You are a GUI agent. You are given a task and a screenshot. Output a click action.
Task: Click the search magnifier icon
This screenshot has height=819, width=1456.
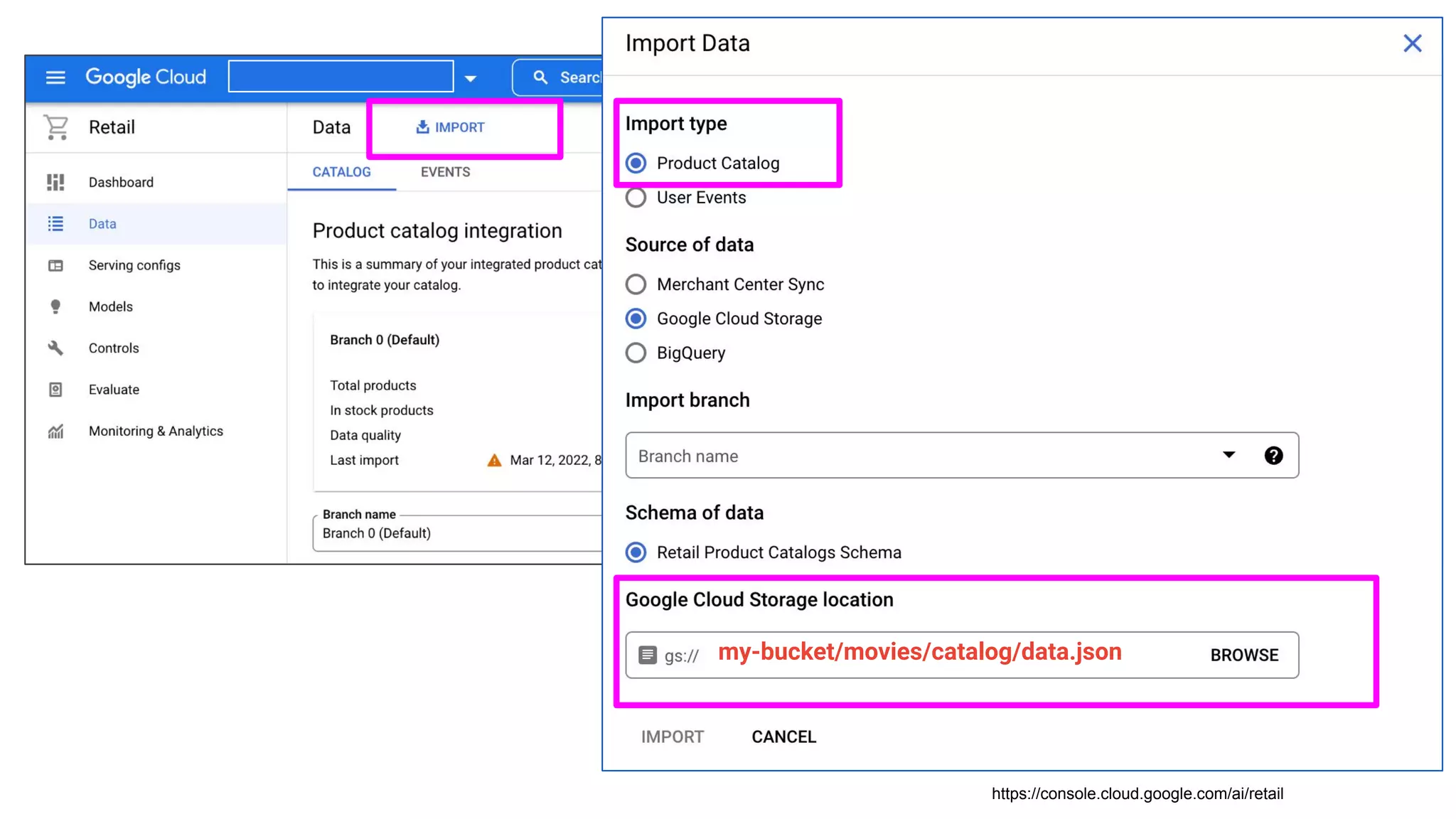pos(540,77)
